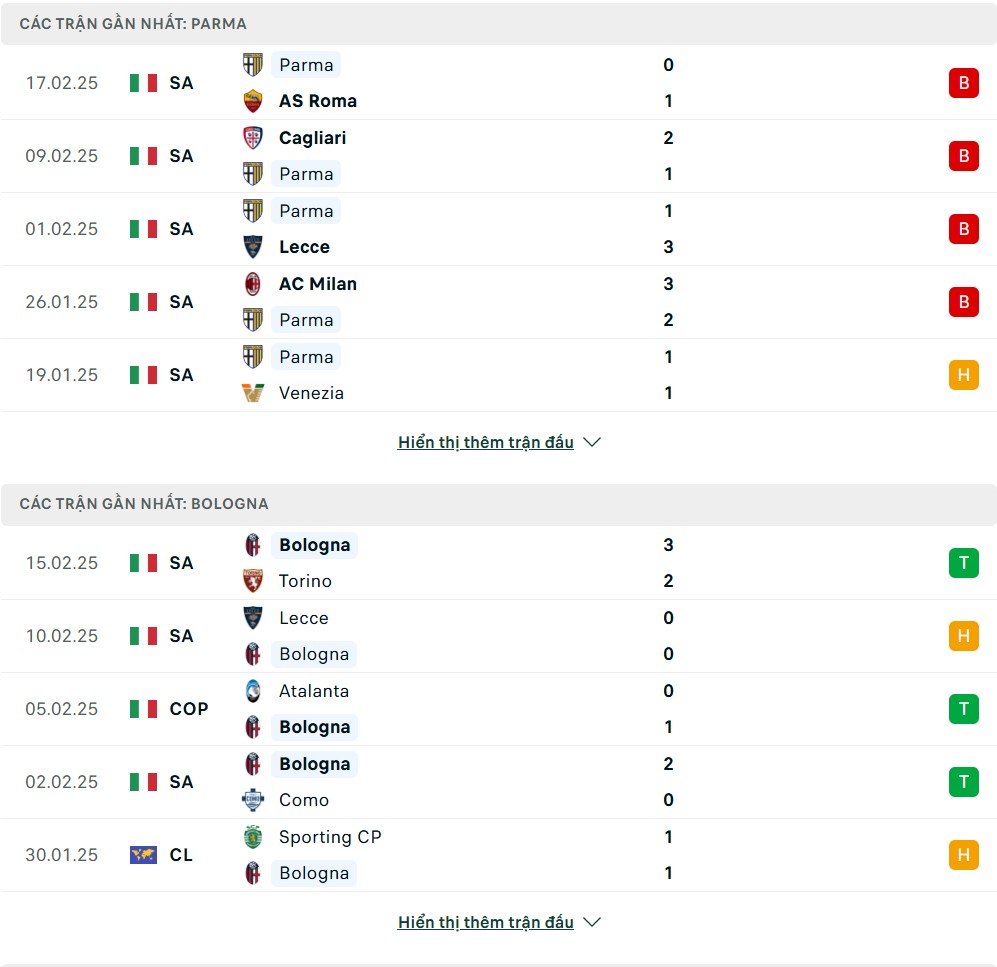Open 'Hiển thị thêm trận đấu' under Bologna
The image size is (997, 967).
point(485,922)
